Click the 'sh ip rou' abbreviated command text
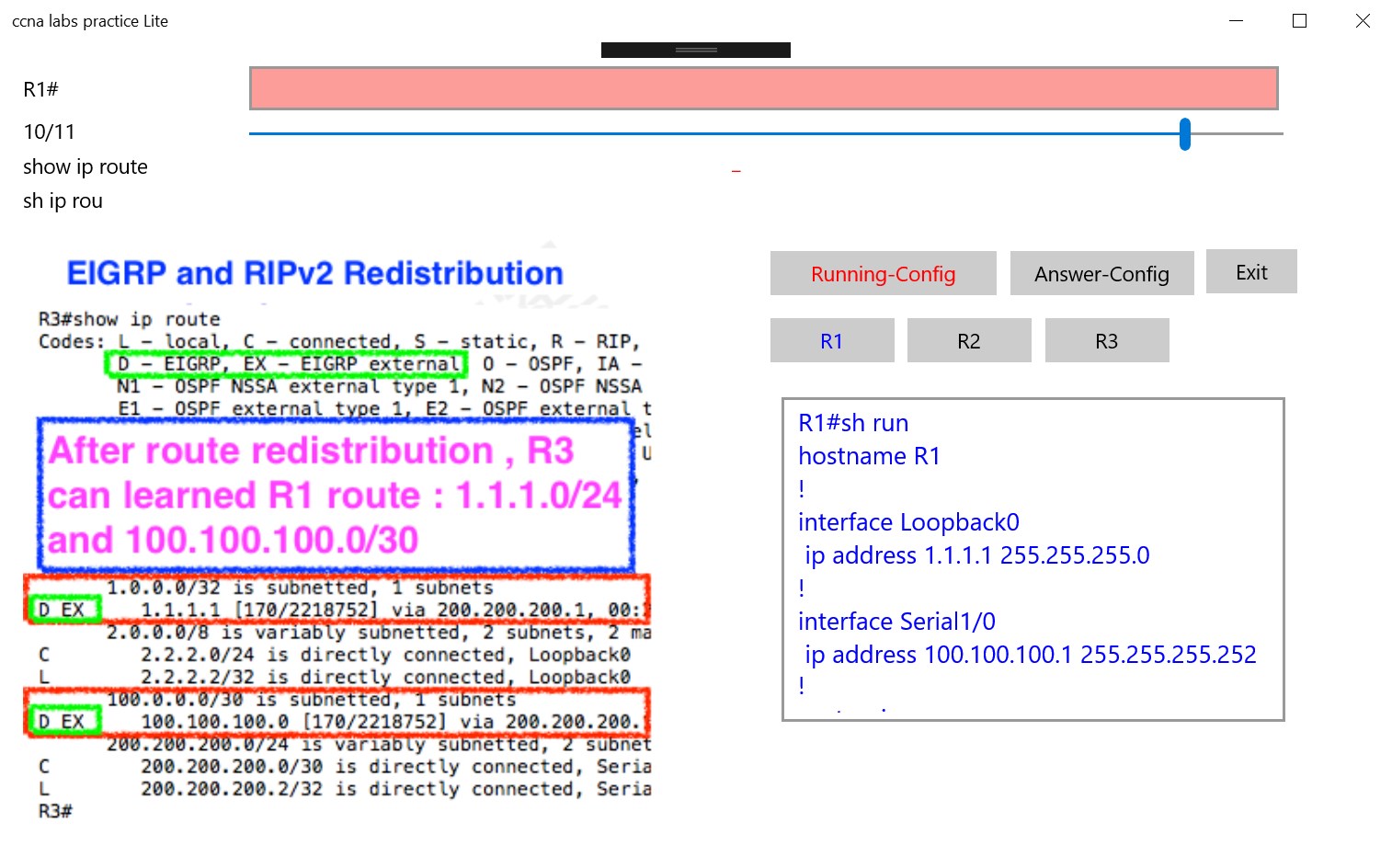This screenshot has width=1392, height=868. click(63, 200)
